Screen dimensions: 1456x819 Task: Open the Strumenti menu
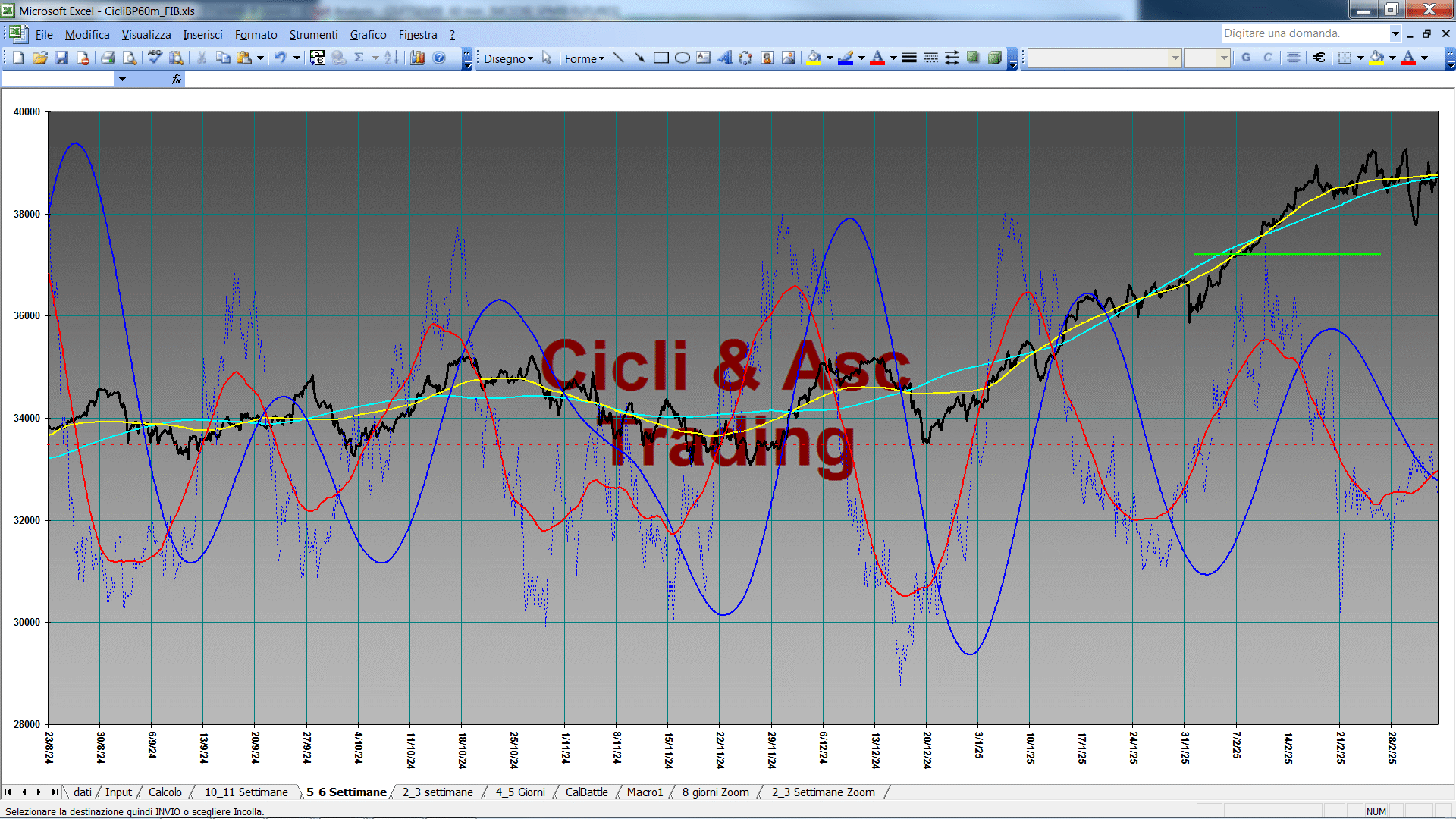click(x=313, y=35)
